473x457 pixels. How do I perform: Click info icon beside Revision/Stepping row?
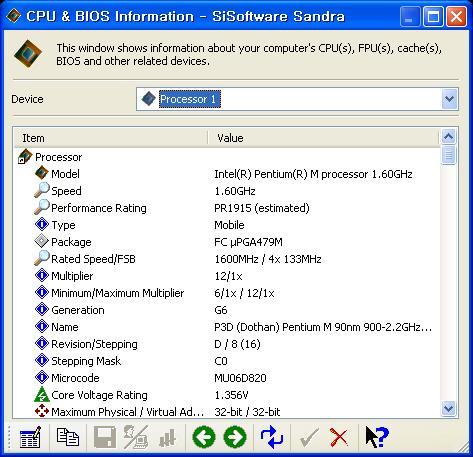point(42,343)
